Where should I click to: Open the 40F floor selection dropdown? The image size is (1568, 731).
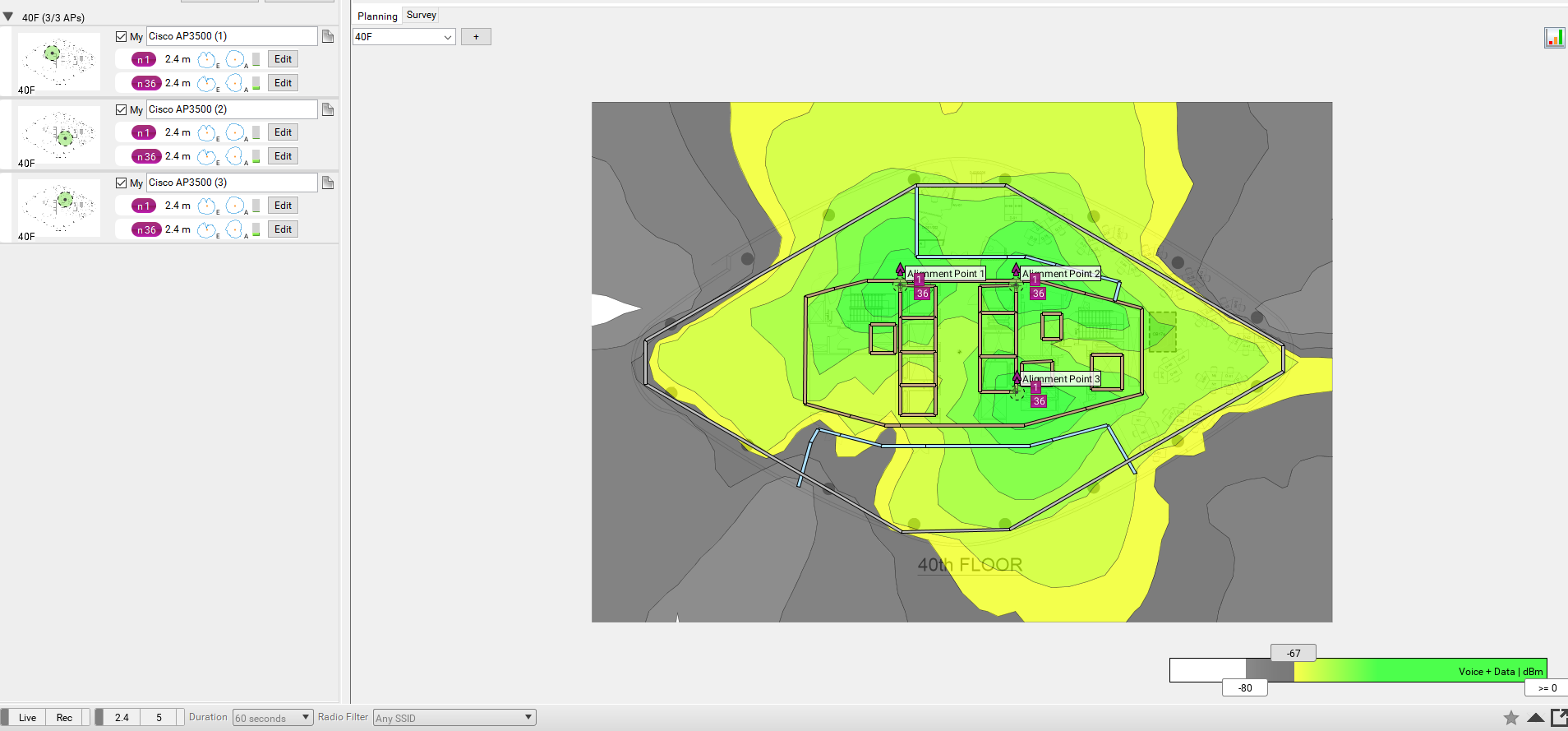[404, 37]
